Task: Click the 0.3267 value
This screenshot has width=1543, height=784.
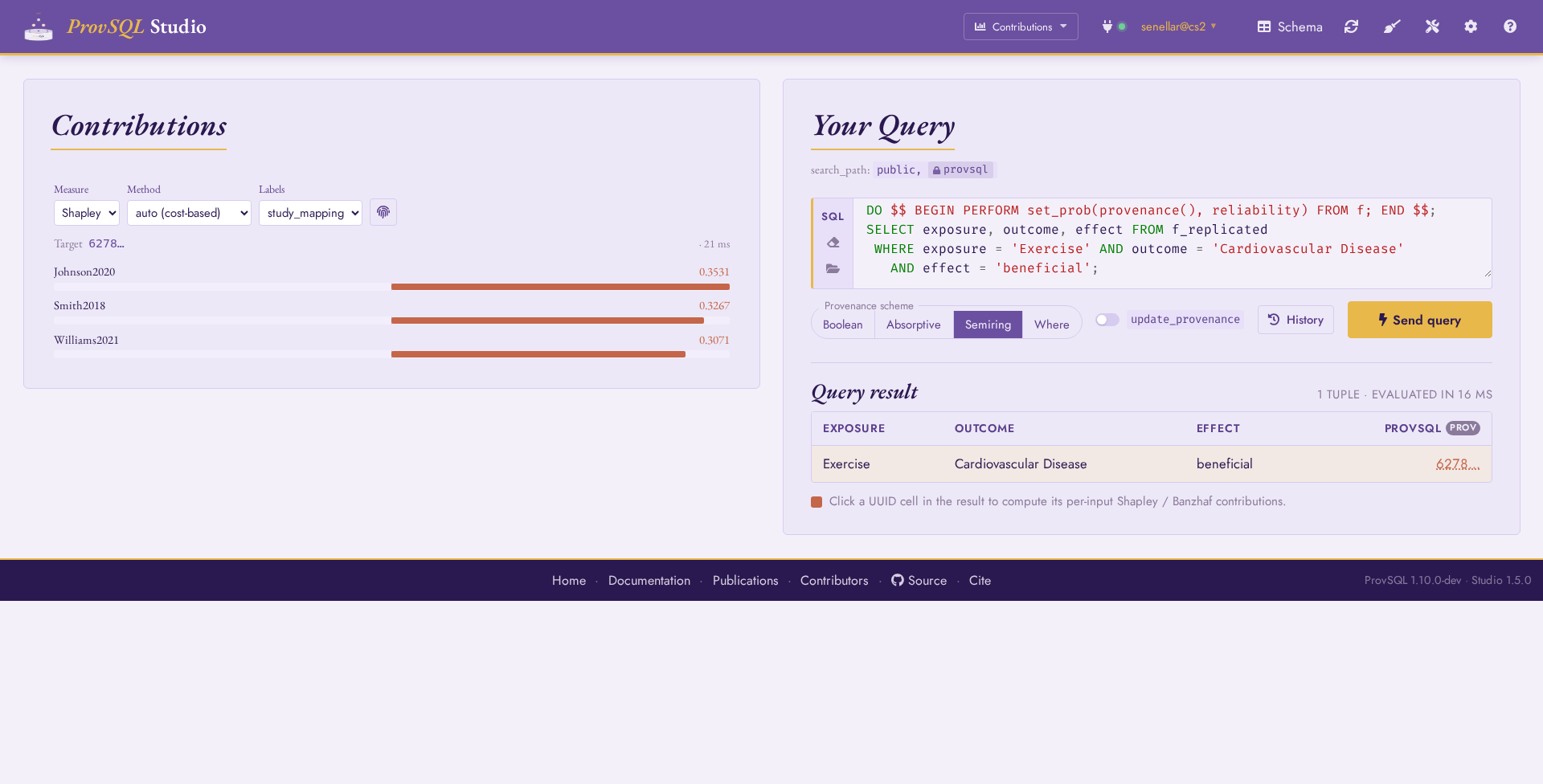Action: [714, 306]
